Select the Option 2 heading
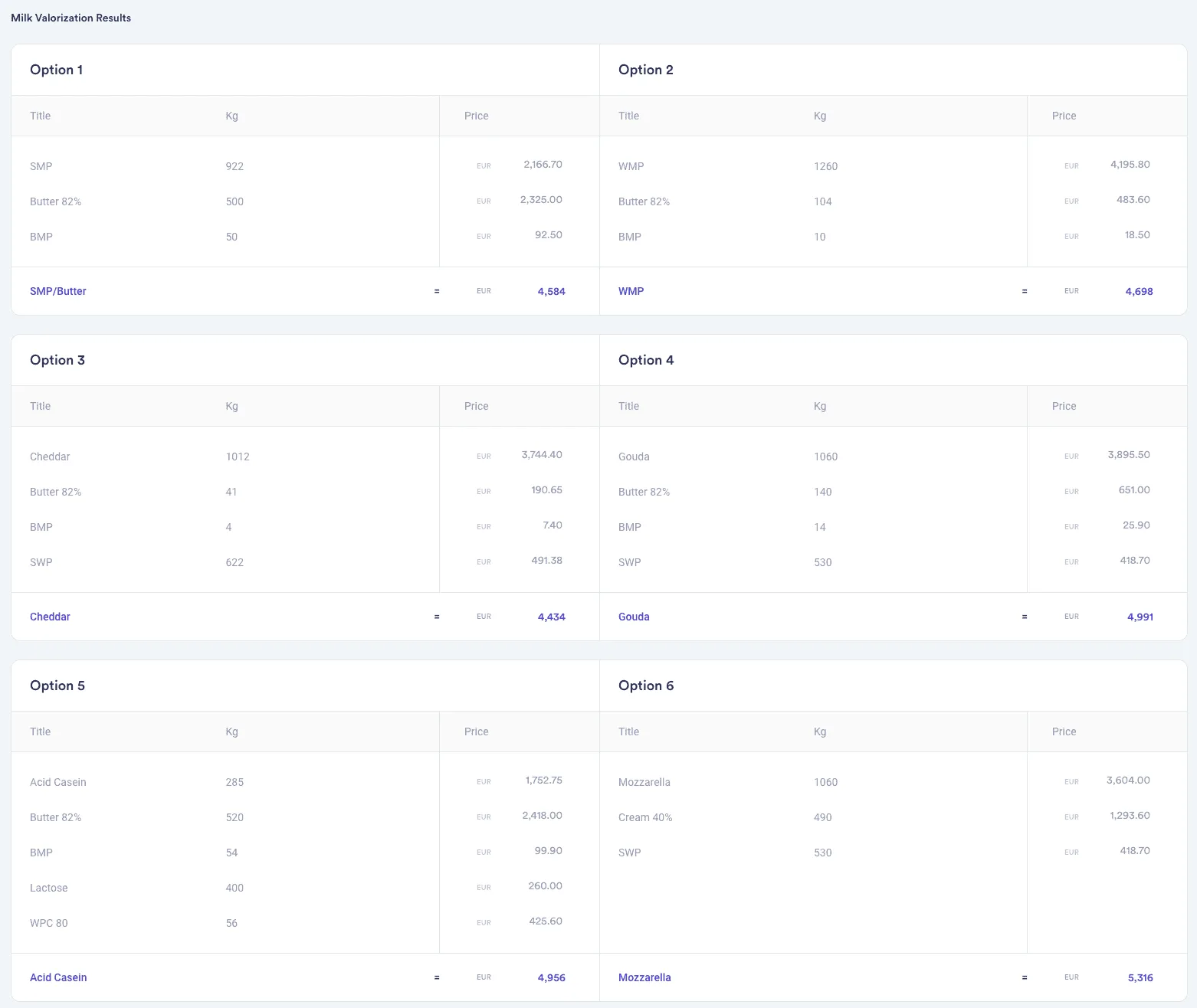The image size is (1197, 1008). [x=645, y=70]
